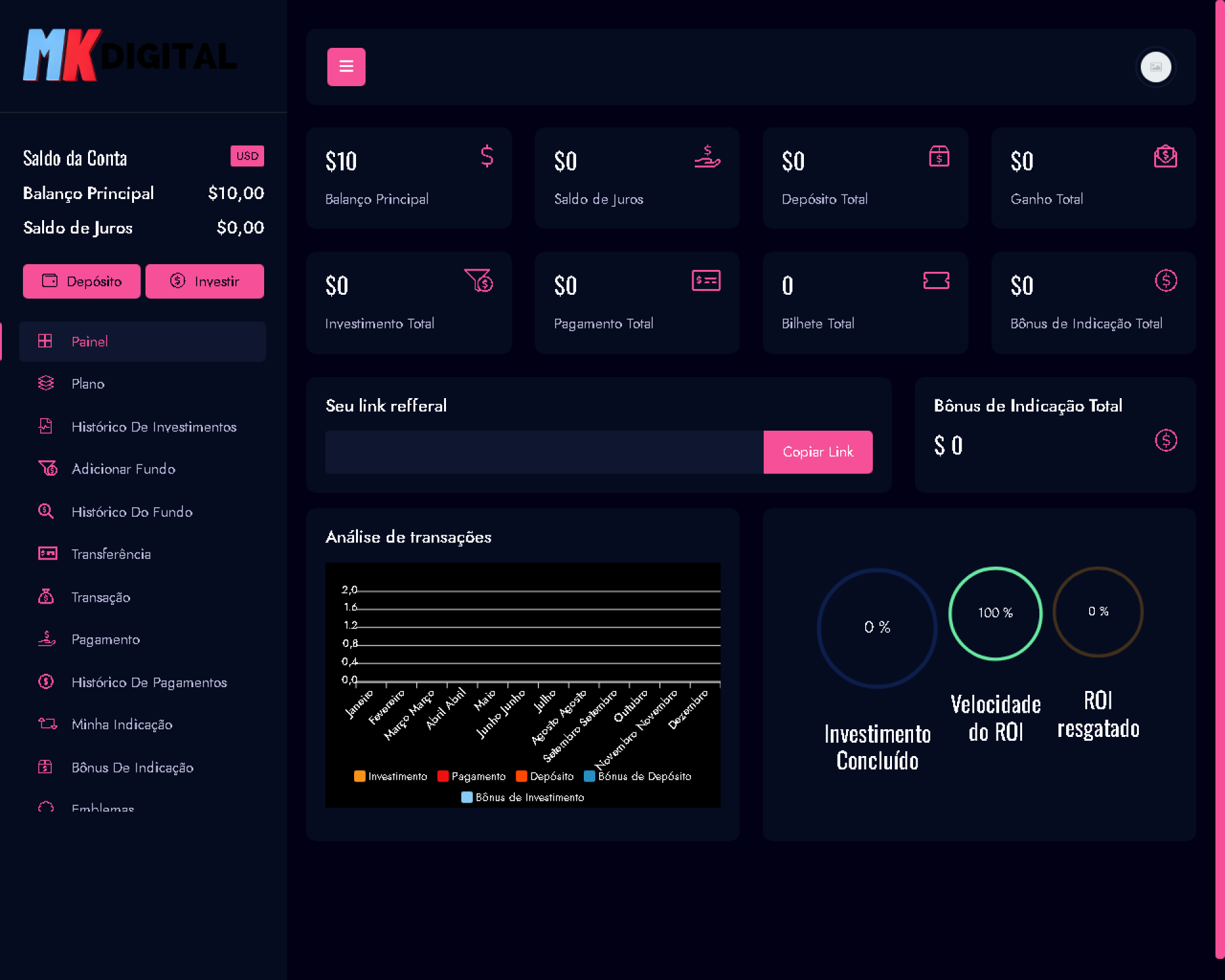This screenshot has height=980, width=1225.
Task: Go to Transferência in the sidebar
Action: point(111,554)
